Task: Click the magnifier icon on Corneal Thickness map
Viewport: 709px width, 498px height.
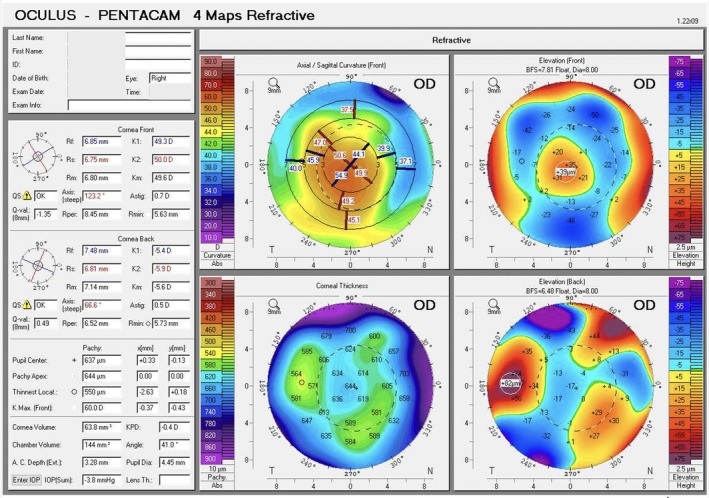Action: [x=274, y=304]
